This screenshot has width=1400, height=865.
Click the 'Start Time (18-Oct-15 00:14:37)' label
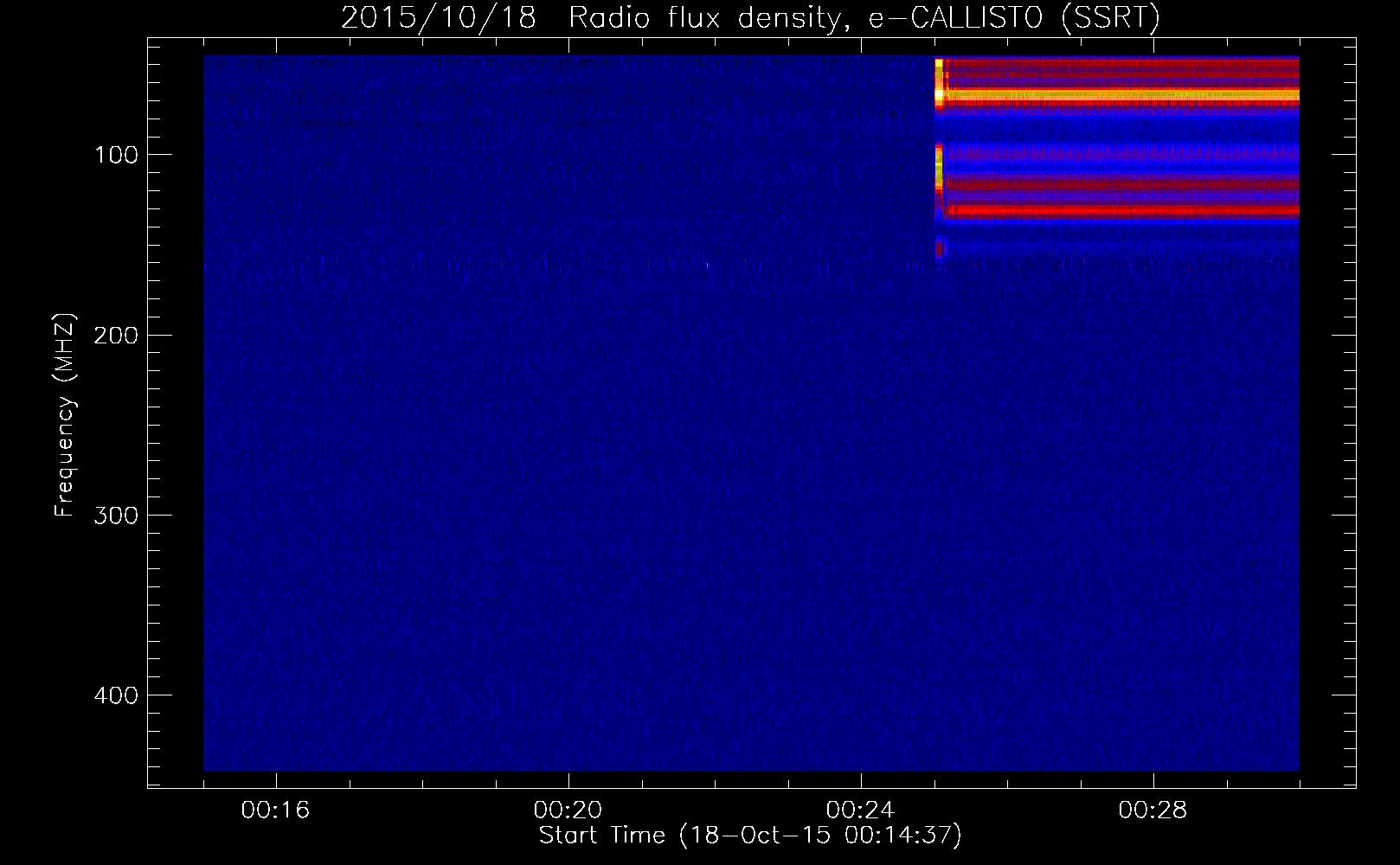pos(750,836)
